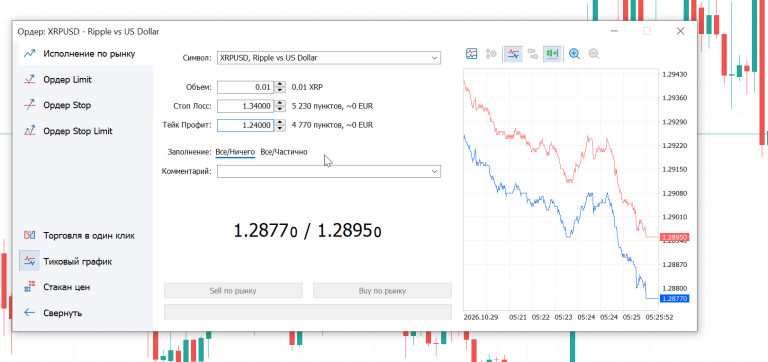The height and width of the screenshot is (362, 768).
Task: Lower Take Profit with the down arrow
Action: pos(280,128)
